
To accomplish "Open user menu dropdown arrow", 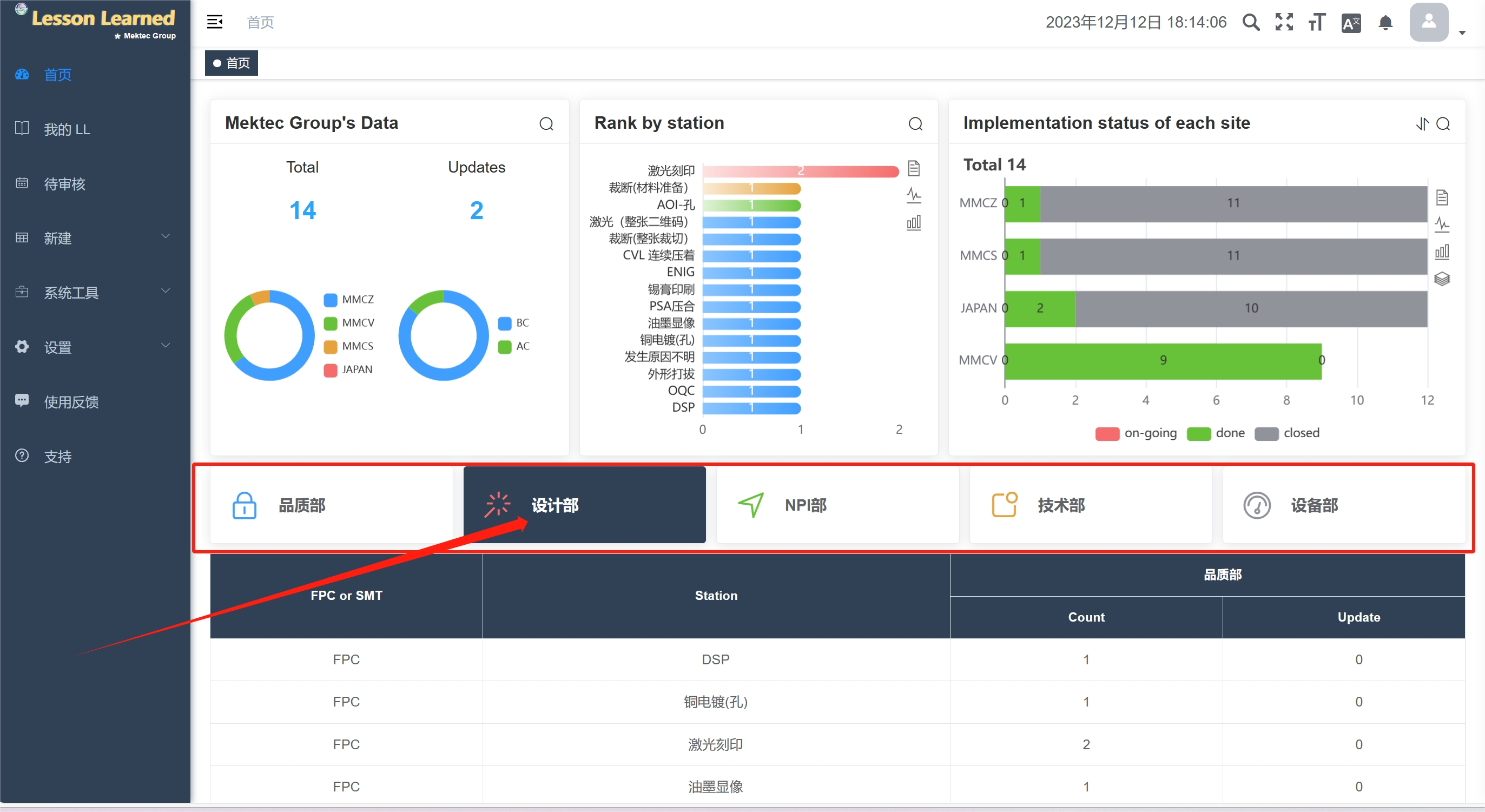I will pos(1462,33).
